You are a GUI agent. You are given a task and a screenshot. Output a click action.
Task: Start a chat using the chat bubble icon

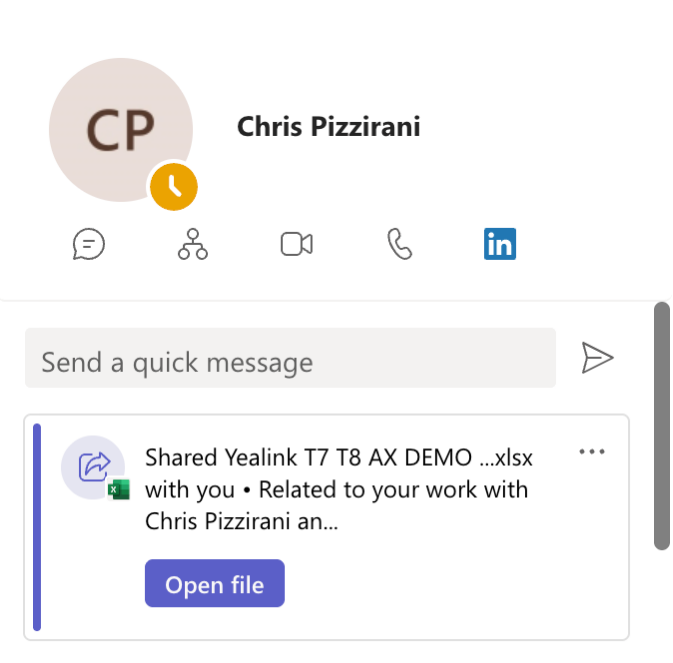coord(88,244)
